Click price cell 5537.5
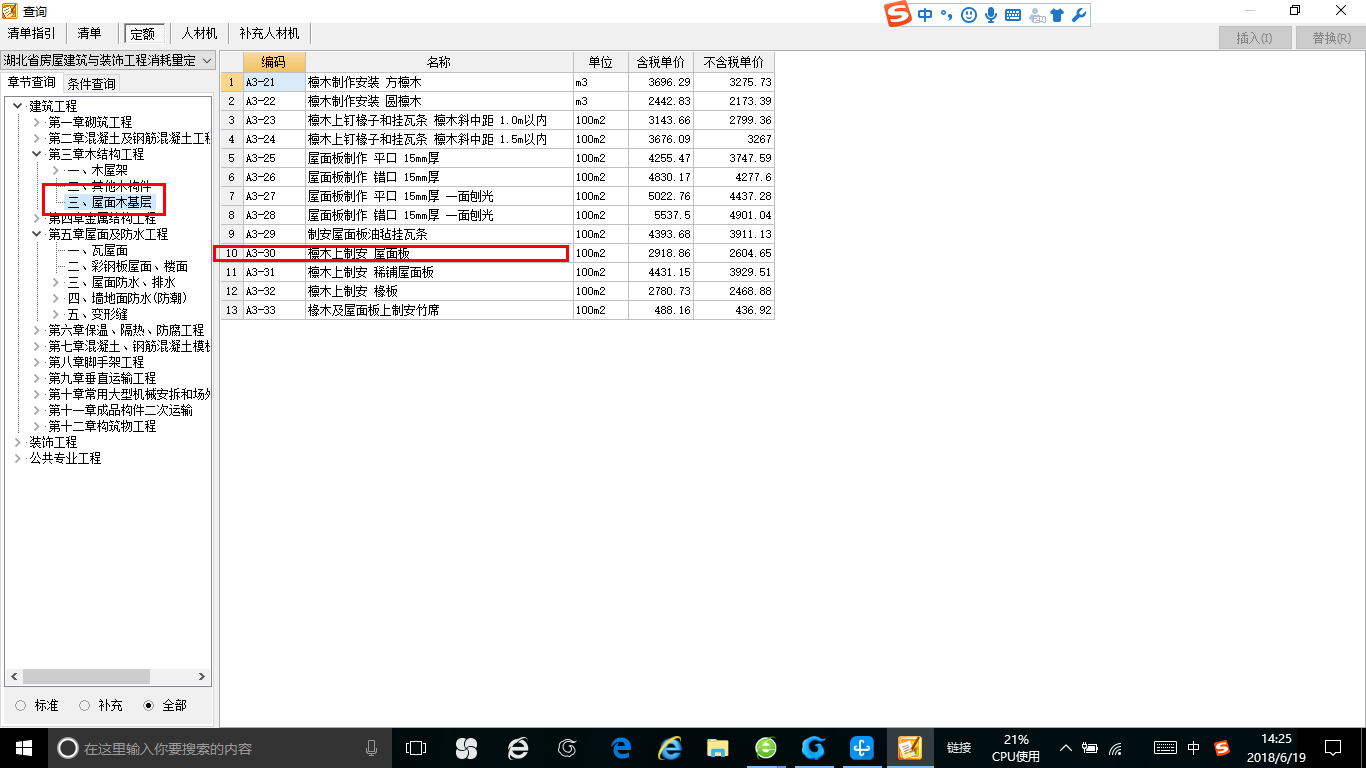Viewport: 1366px width, 768px height. point(661,215)
